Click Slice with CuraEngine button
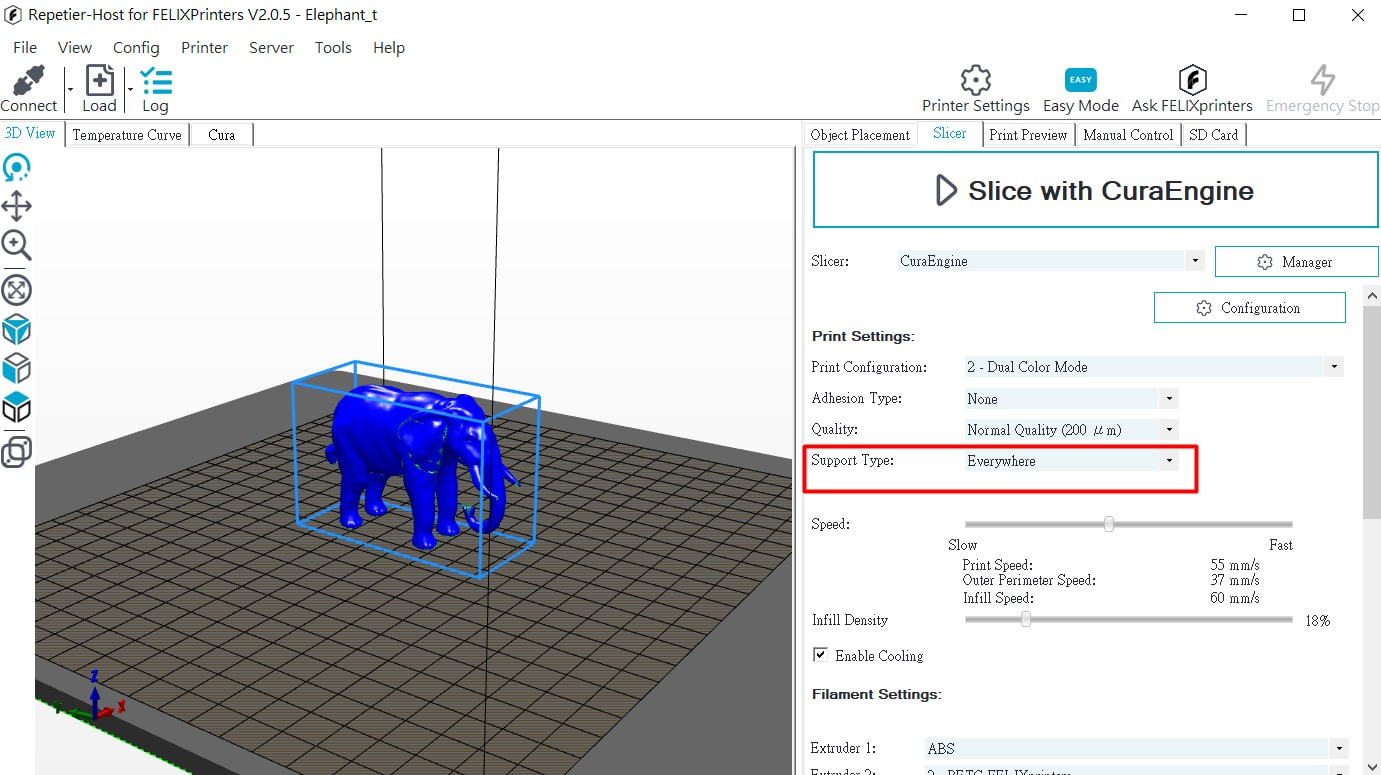Image resolution: width=1381 pixels, height=775 pixels. click(1095, 190)
